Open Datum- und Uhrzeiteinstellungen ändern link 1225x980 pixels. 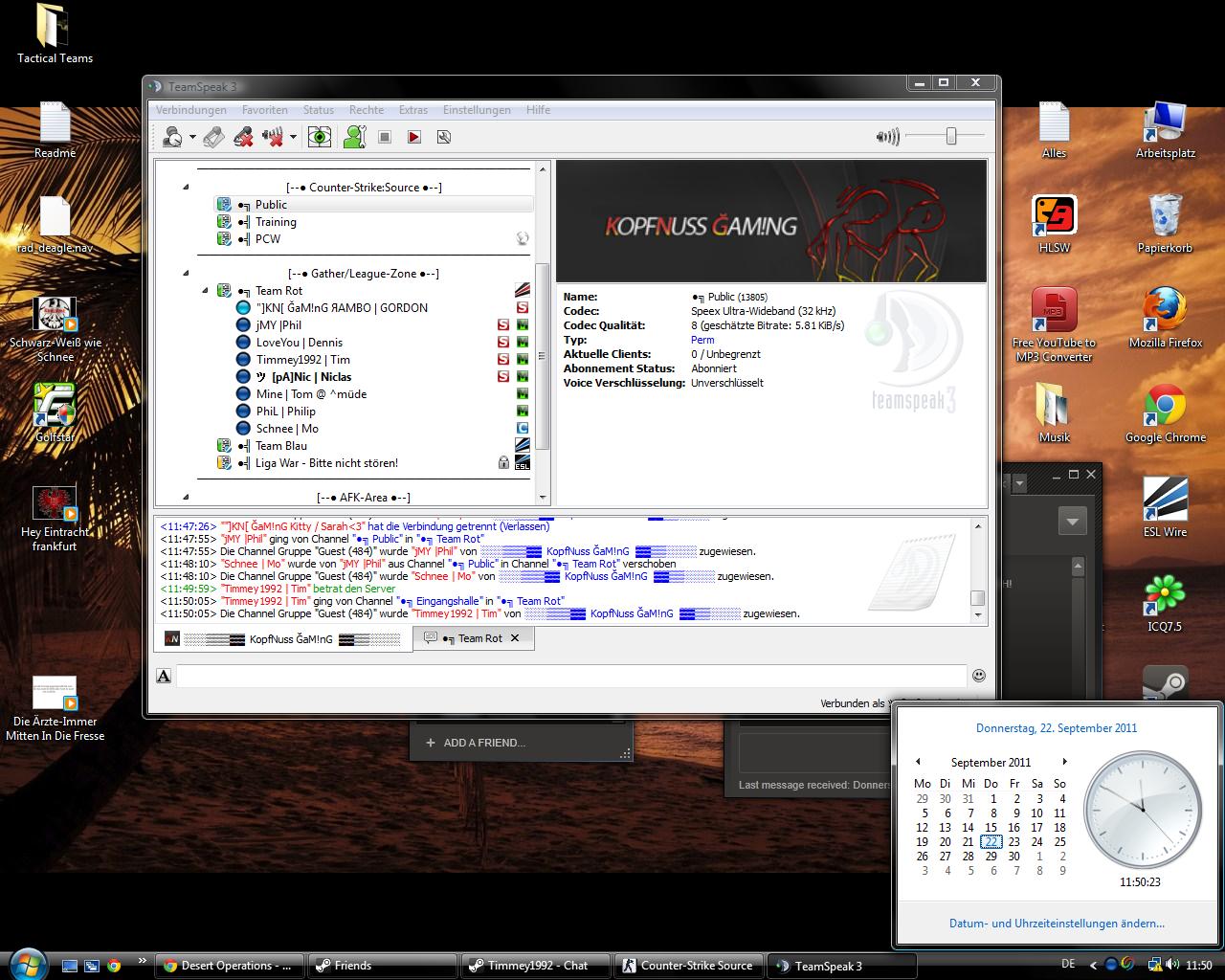pos(1057,924)
